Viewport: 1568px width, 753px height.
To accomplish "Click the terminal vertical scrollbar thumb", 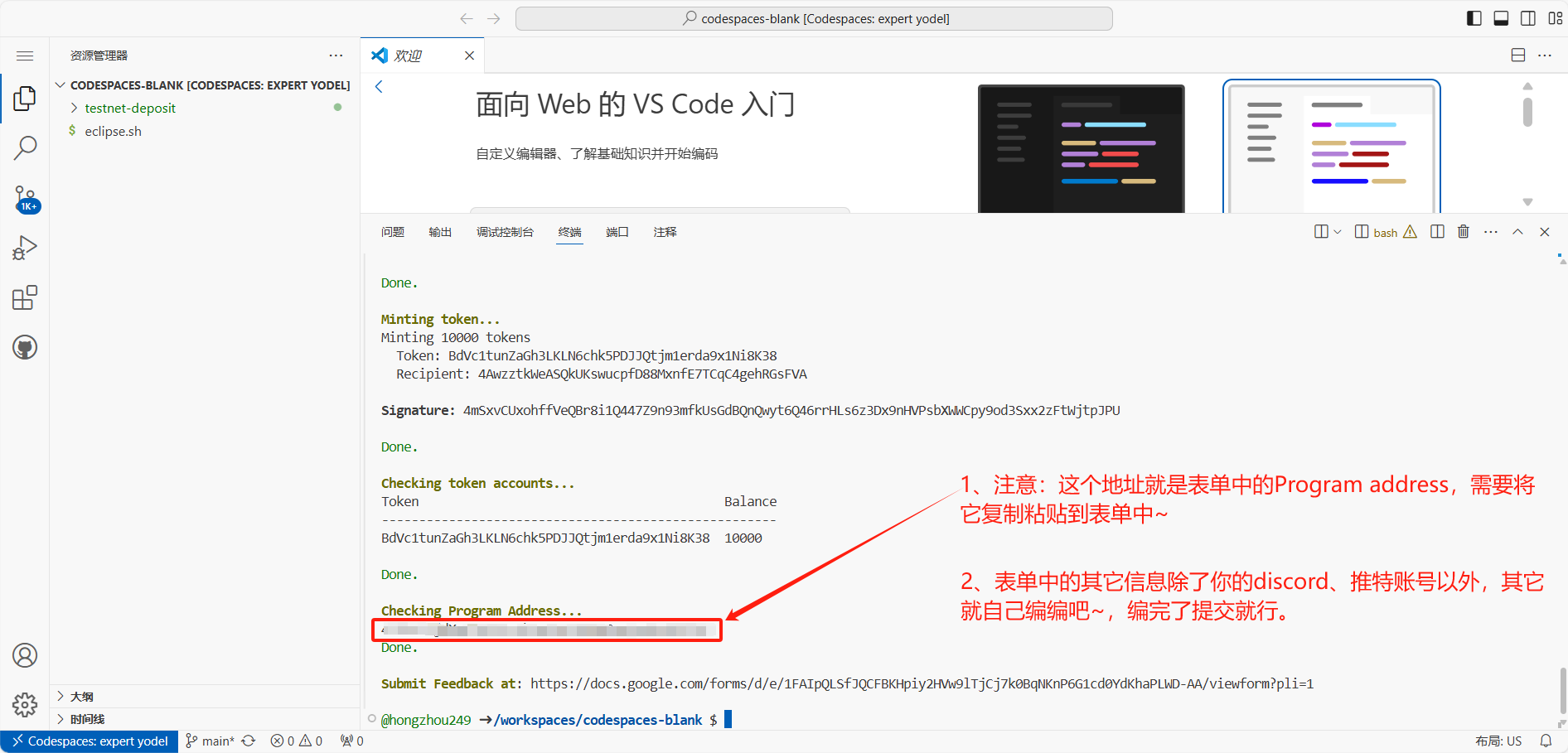I will click(x=1563, y=690).
